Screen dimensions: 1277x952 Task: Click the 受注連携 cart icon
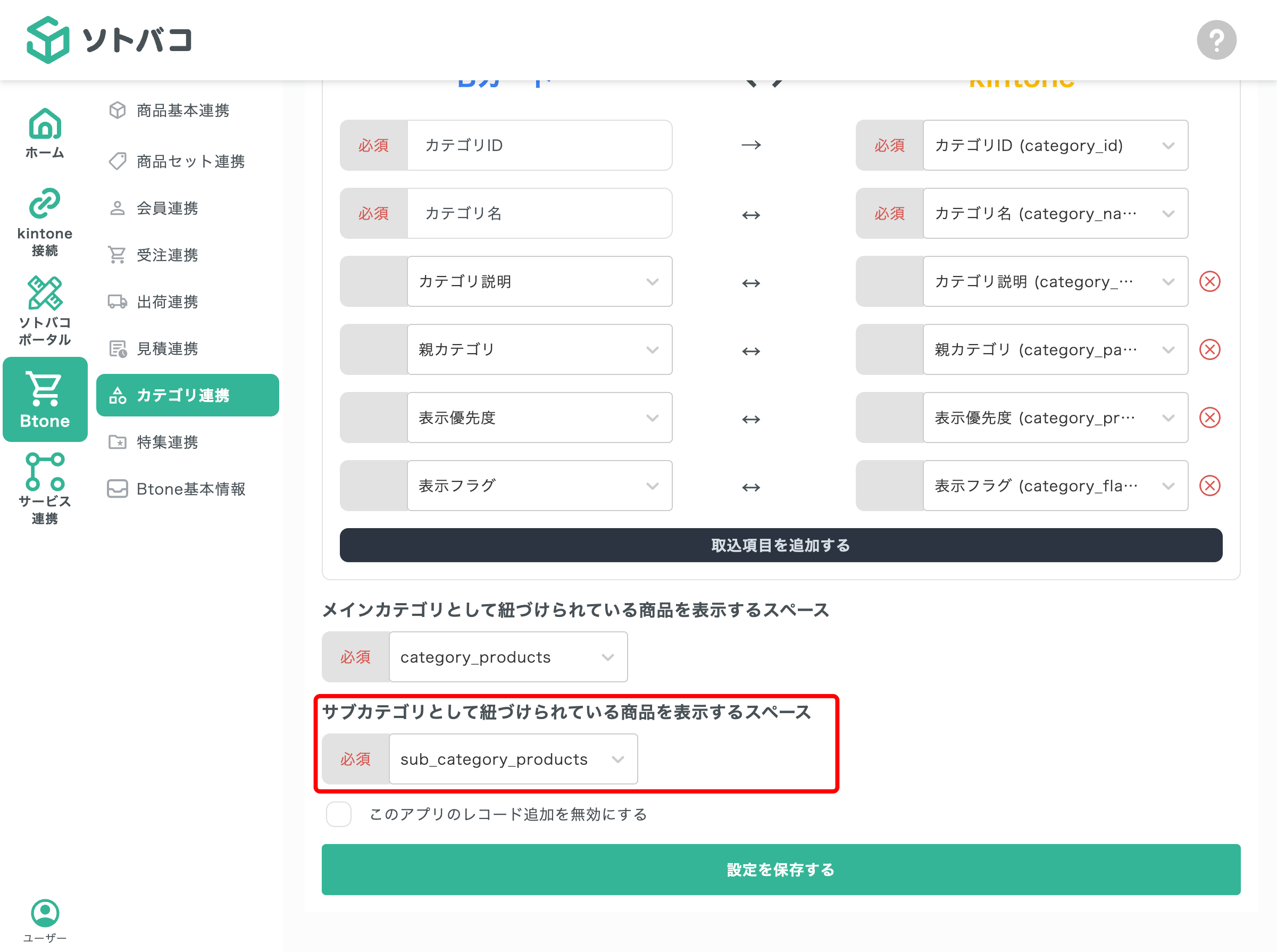tap(118, 254)
